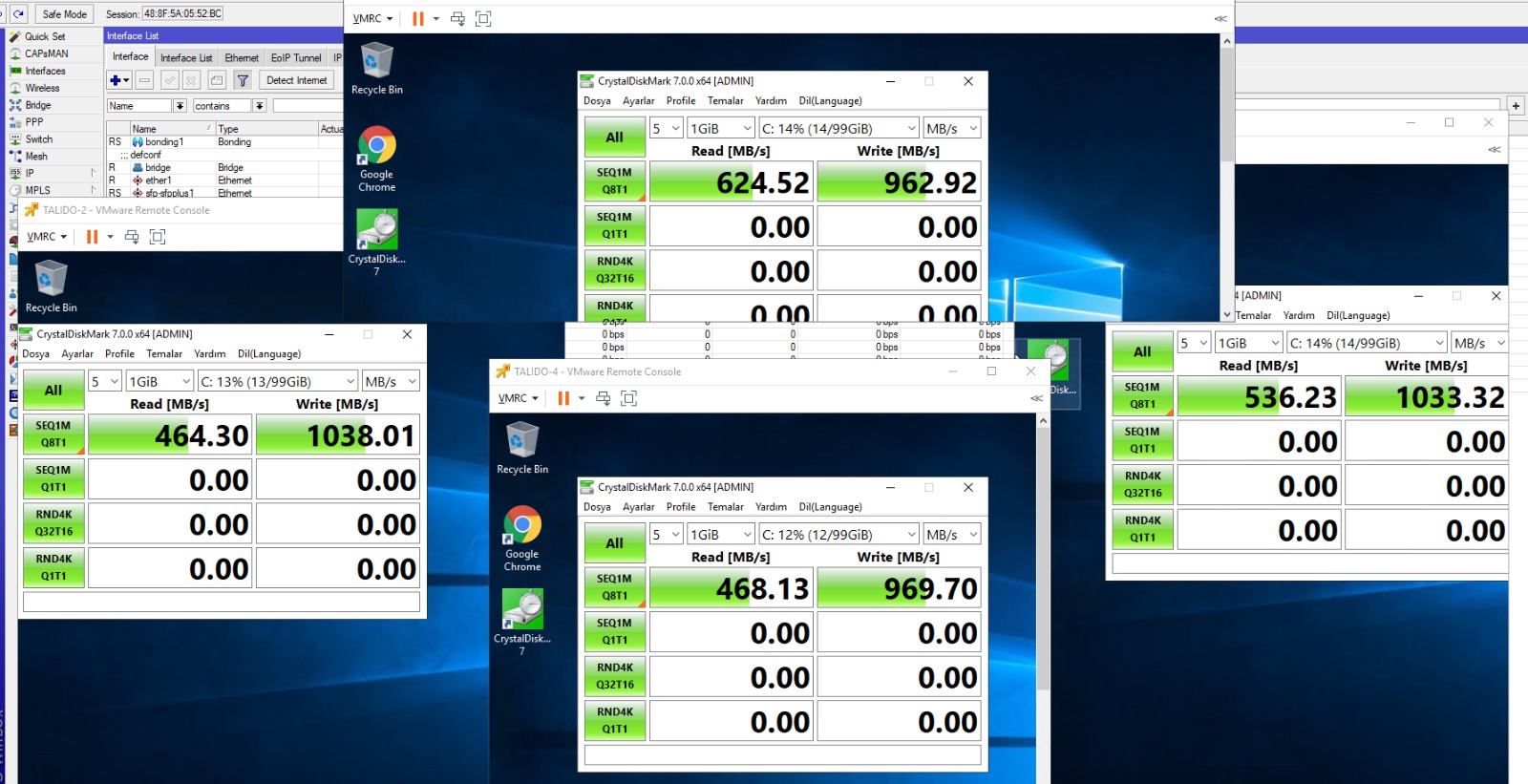The width and height of the screenshot is (1528, 784).
Task: Select CrystalDisk shortcut on TALIDO-4 desktop
Action: pos(521,622)
